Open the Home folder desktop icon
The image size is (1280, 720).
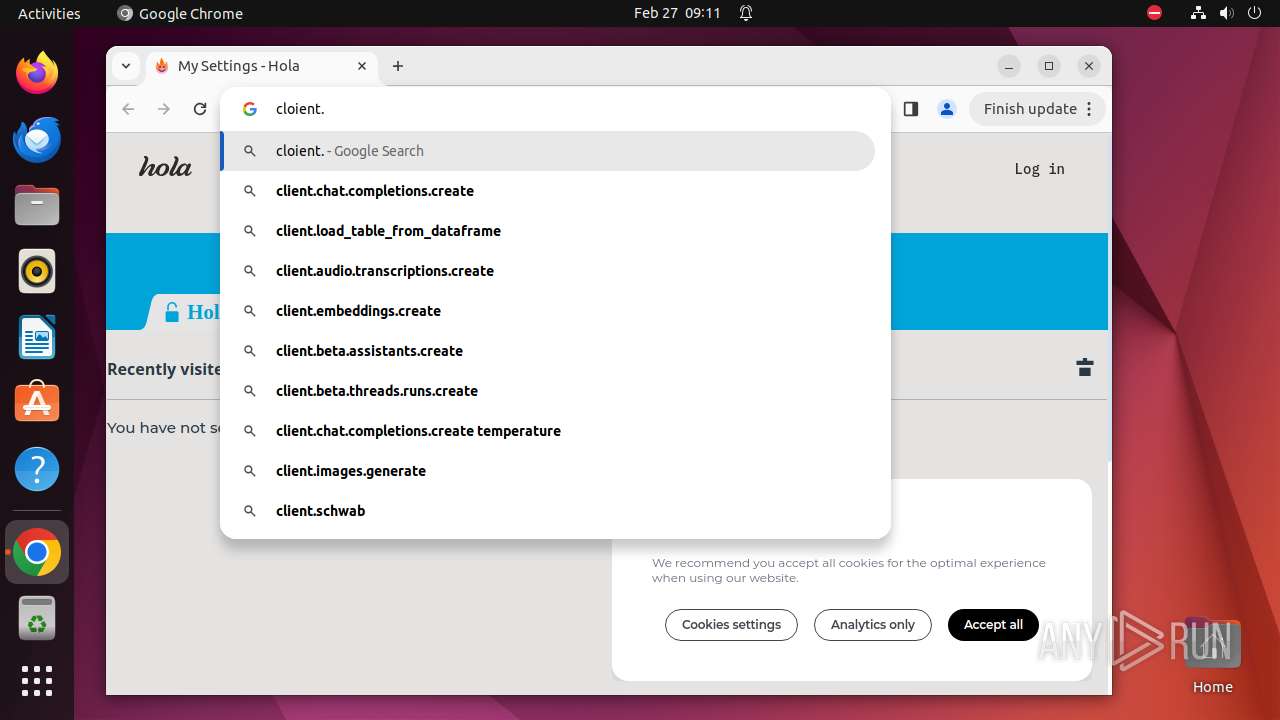click(1212, 656)
